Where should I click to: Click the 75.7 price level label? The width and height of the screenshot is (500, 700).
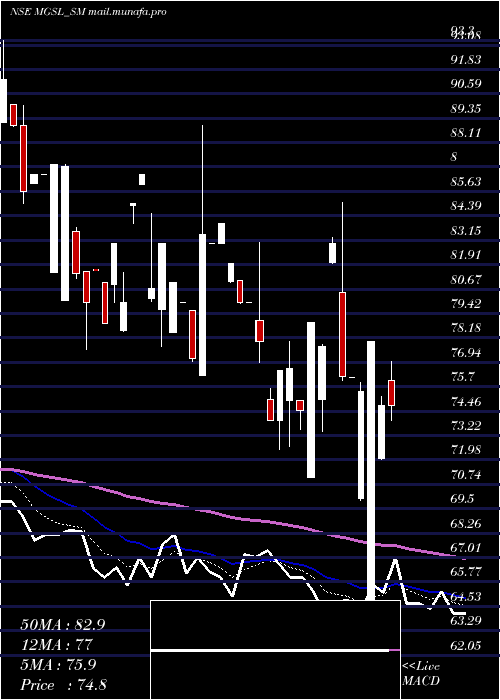pyautogui.click(x=462, y=377)
